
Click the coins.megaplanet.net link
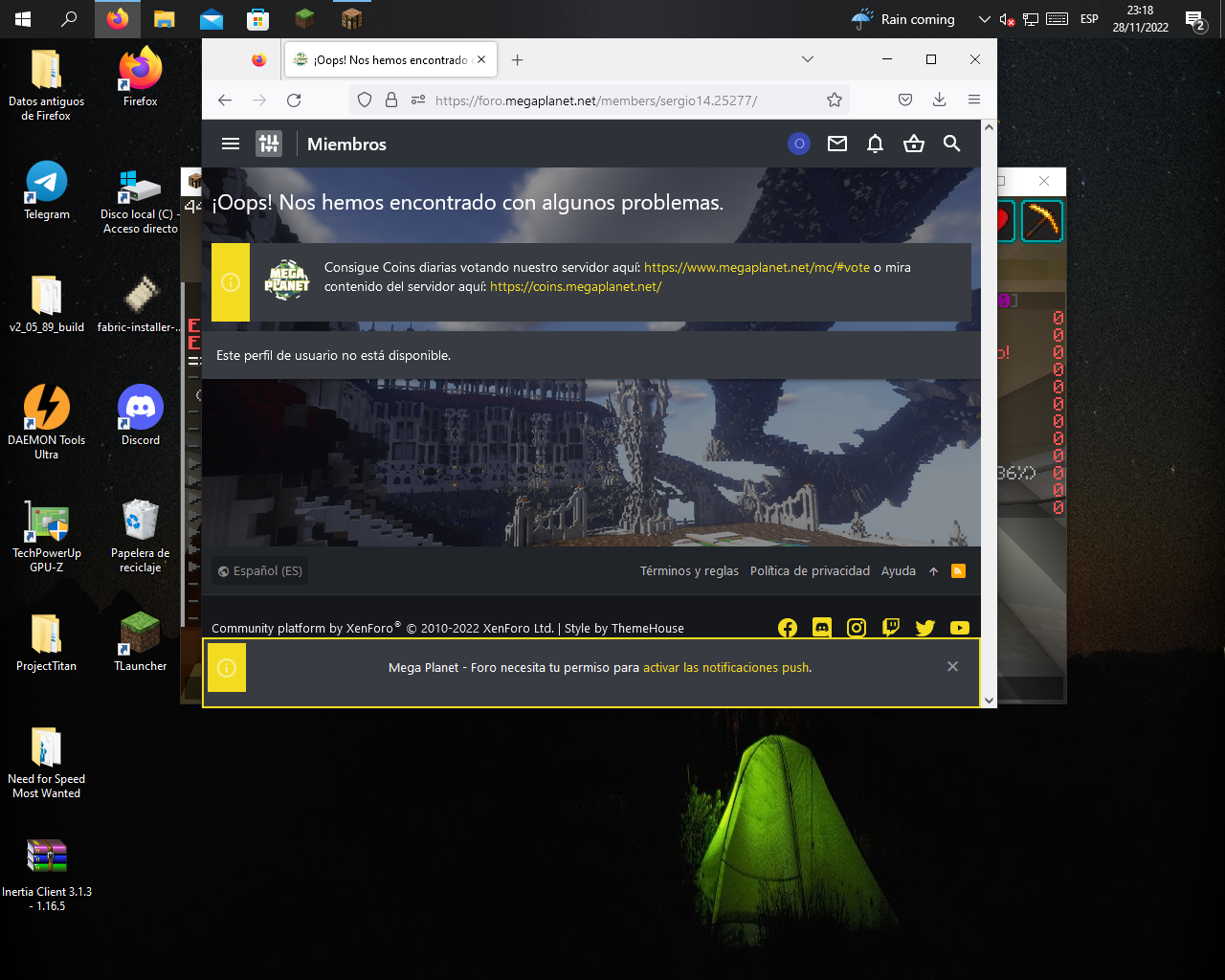[575, 286]
